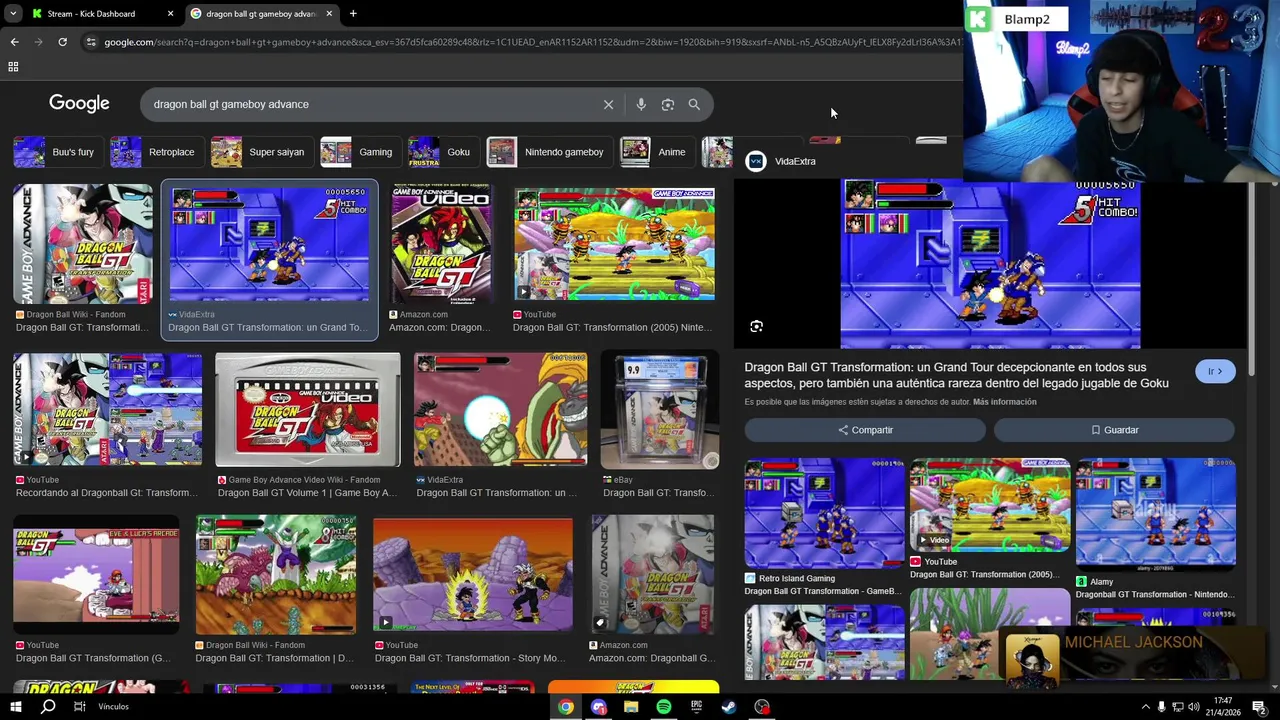Go back with the browser back arrow
This screenshot has width=1280, height=720.
pyautogui.click(x=14, y=42)
